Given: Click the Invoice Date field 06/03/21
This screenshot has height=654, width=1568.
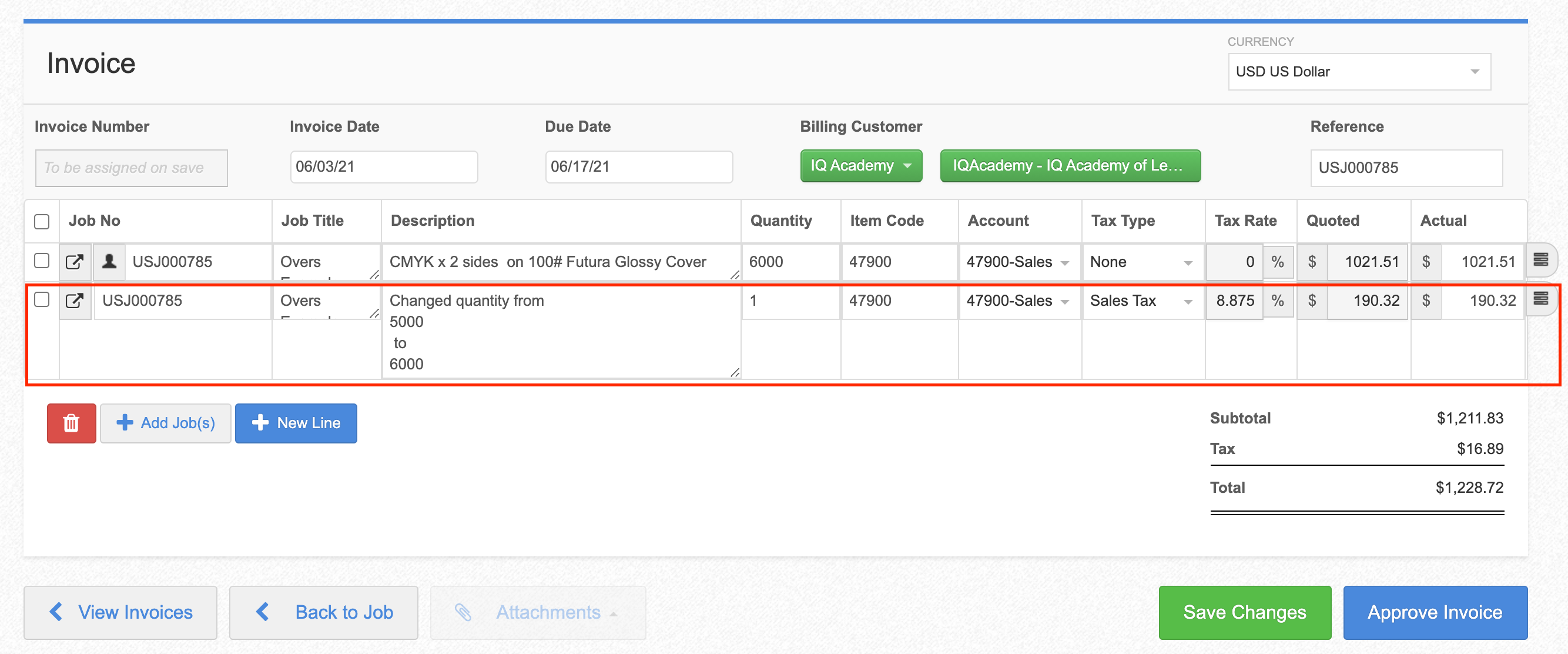Looking at the screenshot, I should (383, 167).
